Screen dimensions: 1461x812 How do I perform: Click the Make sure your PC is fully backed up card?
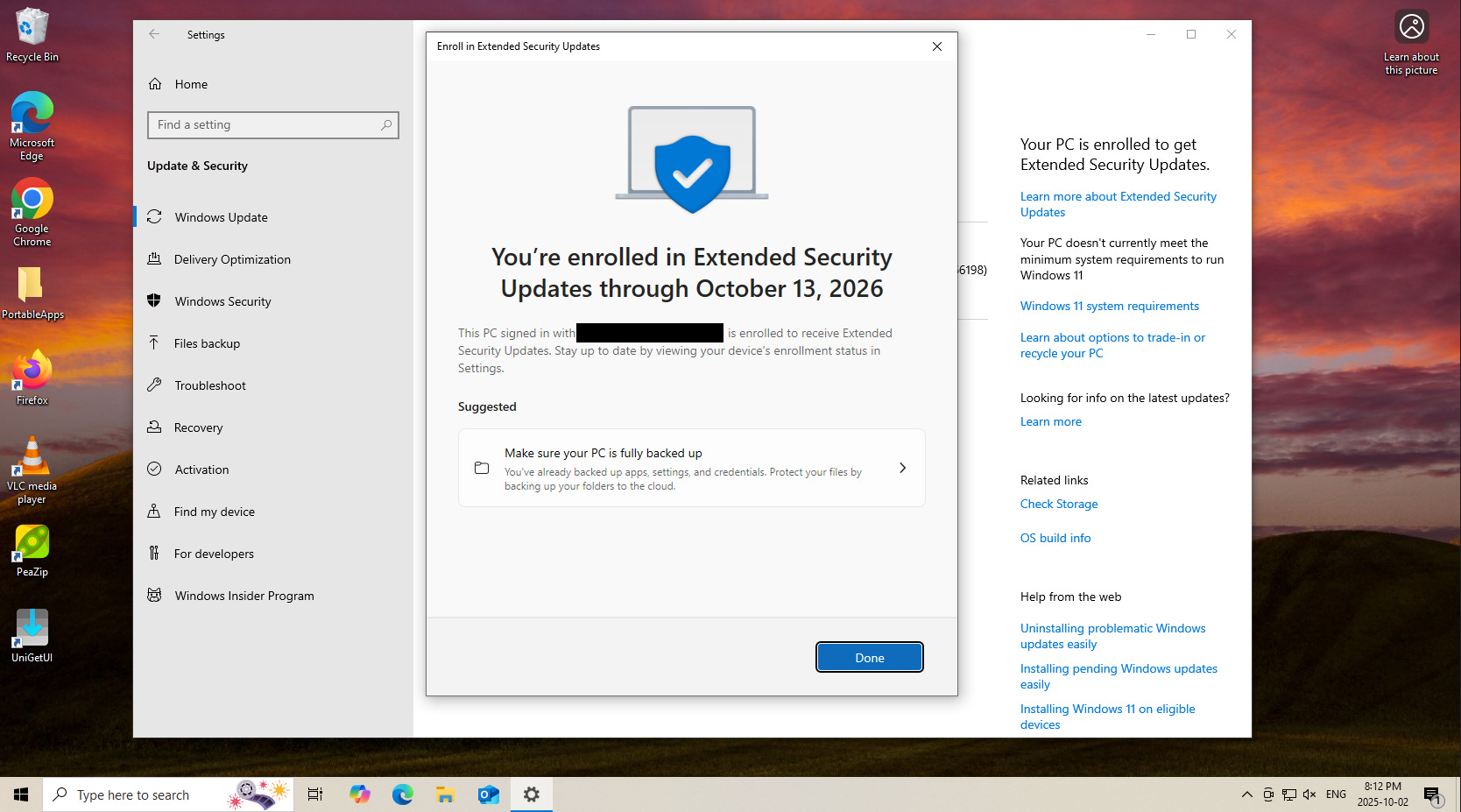coord(691,468)
